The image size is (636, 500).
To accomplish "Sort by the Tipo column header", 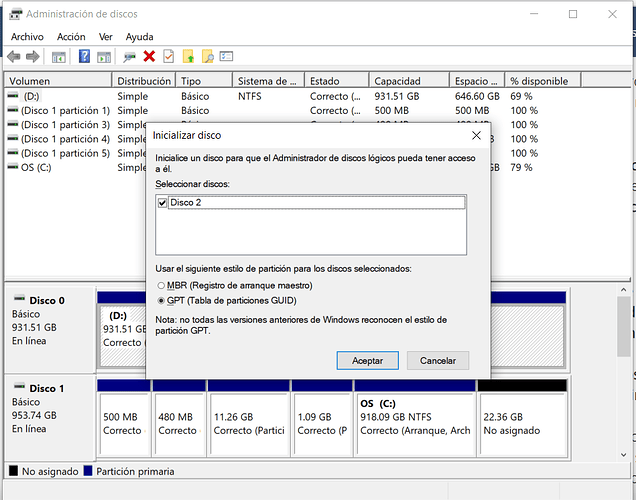I will [x=204, y=81].
